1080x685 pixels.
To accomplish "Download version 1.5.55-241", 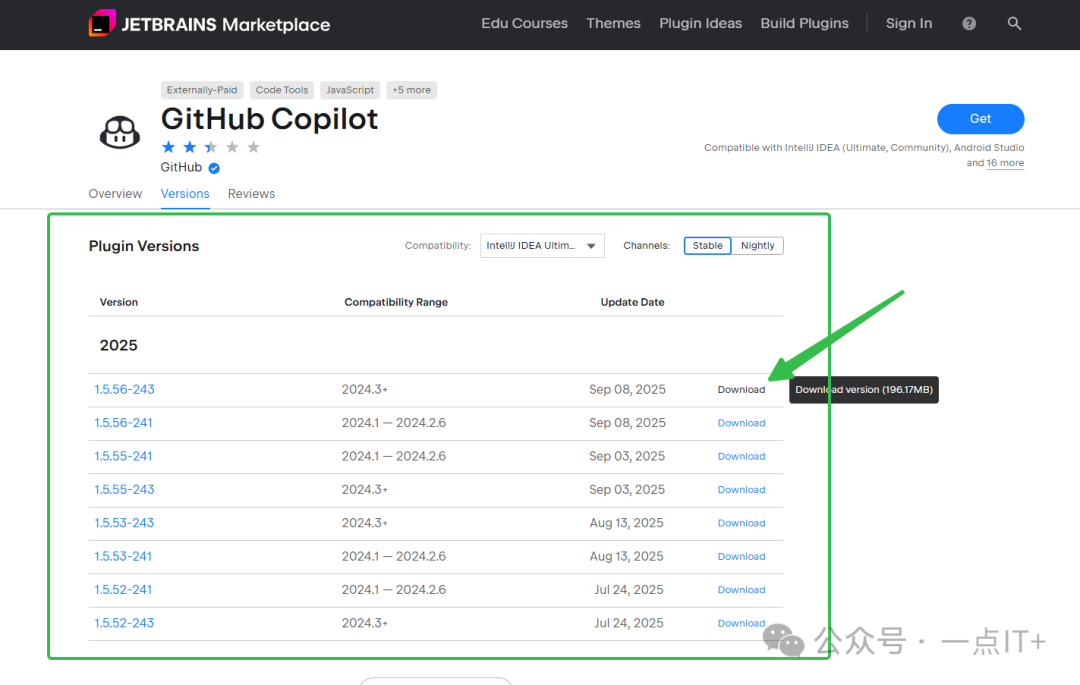I will click(x=741, y=456).
